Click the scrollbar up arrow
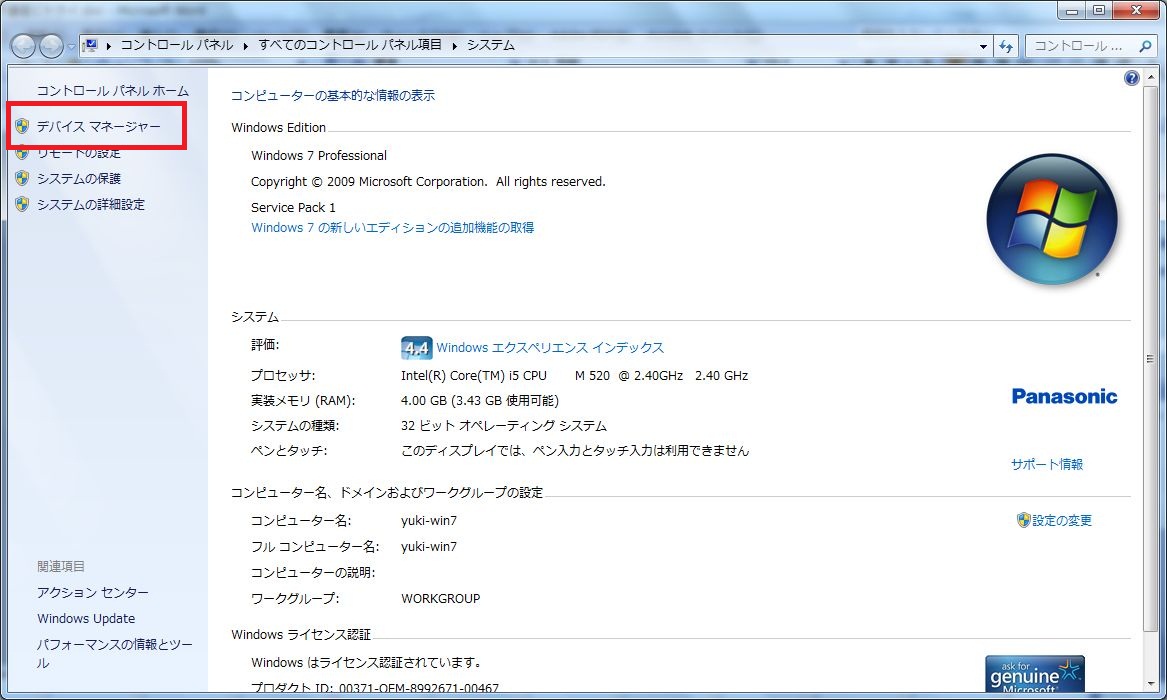This screenshot has height=700, width=1167. tap(1151, 77)
